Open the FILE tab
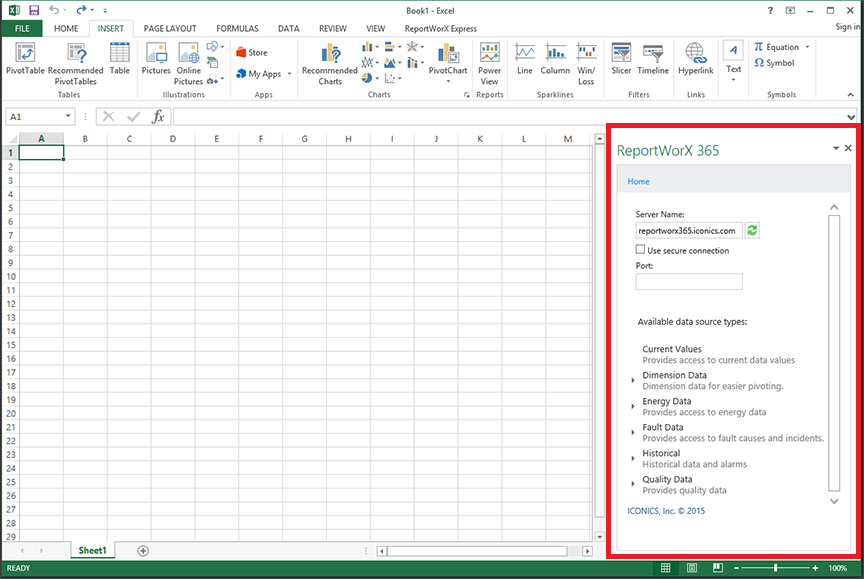The width and height of the screenshot is (864, 579). (x=23, y=29)
